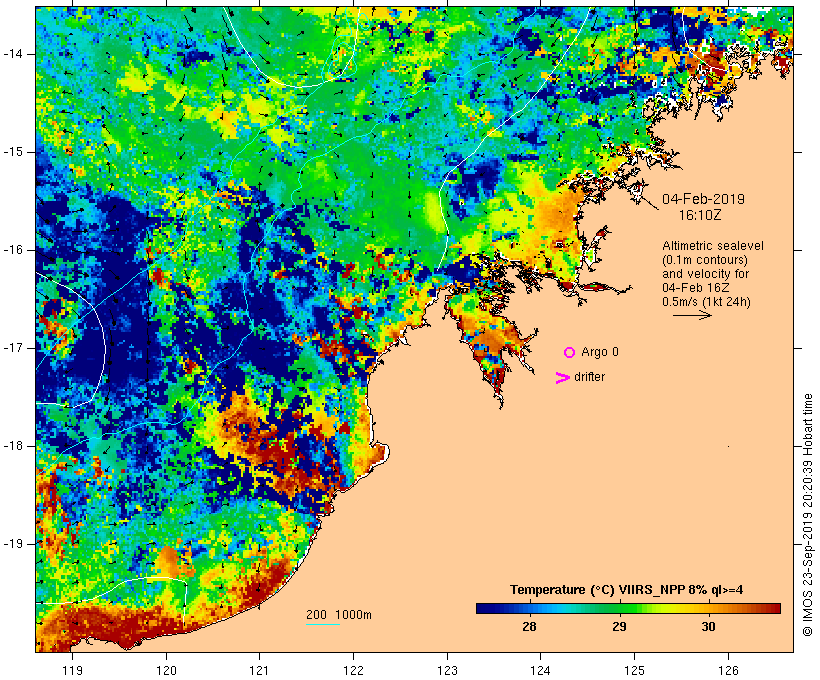Viewport: 820px width, 680px height.
Task: Click the '(0.1m contours)' text
Action: coord(705,260)
